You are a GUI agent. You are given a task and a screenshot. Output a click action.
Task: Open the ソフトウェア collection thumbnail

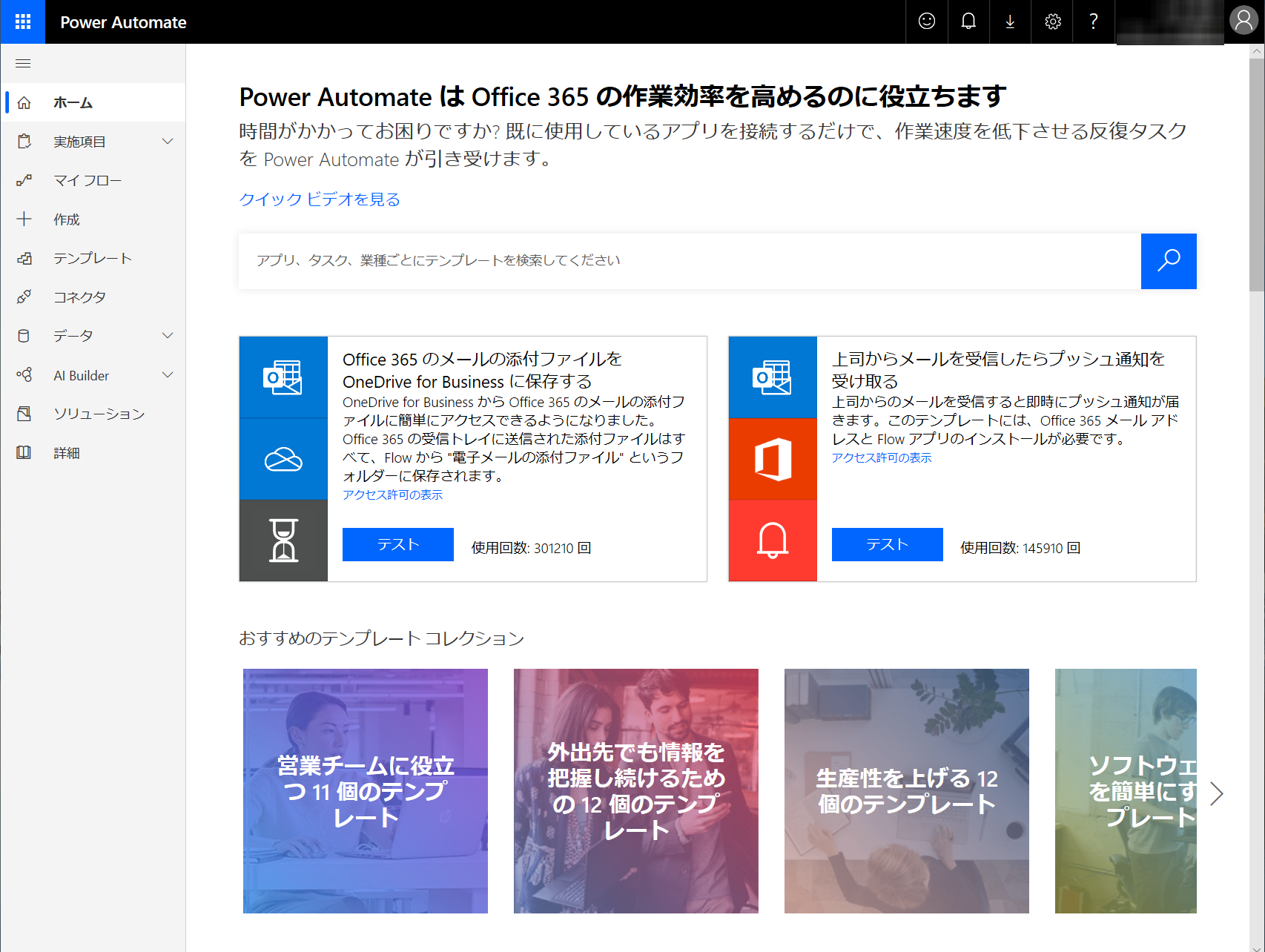(x=1126, y=791)
